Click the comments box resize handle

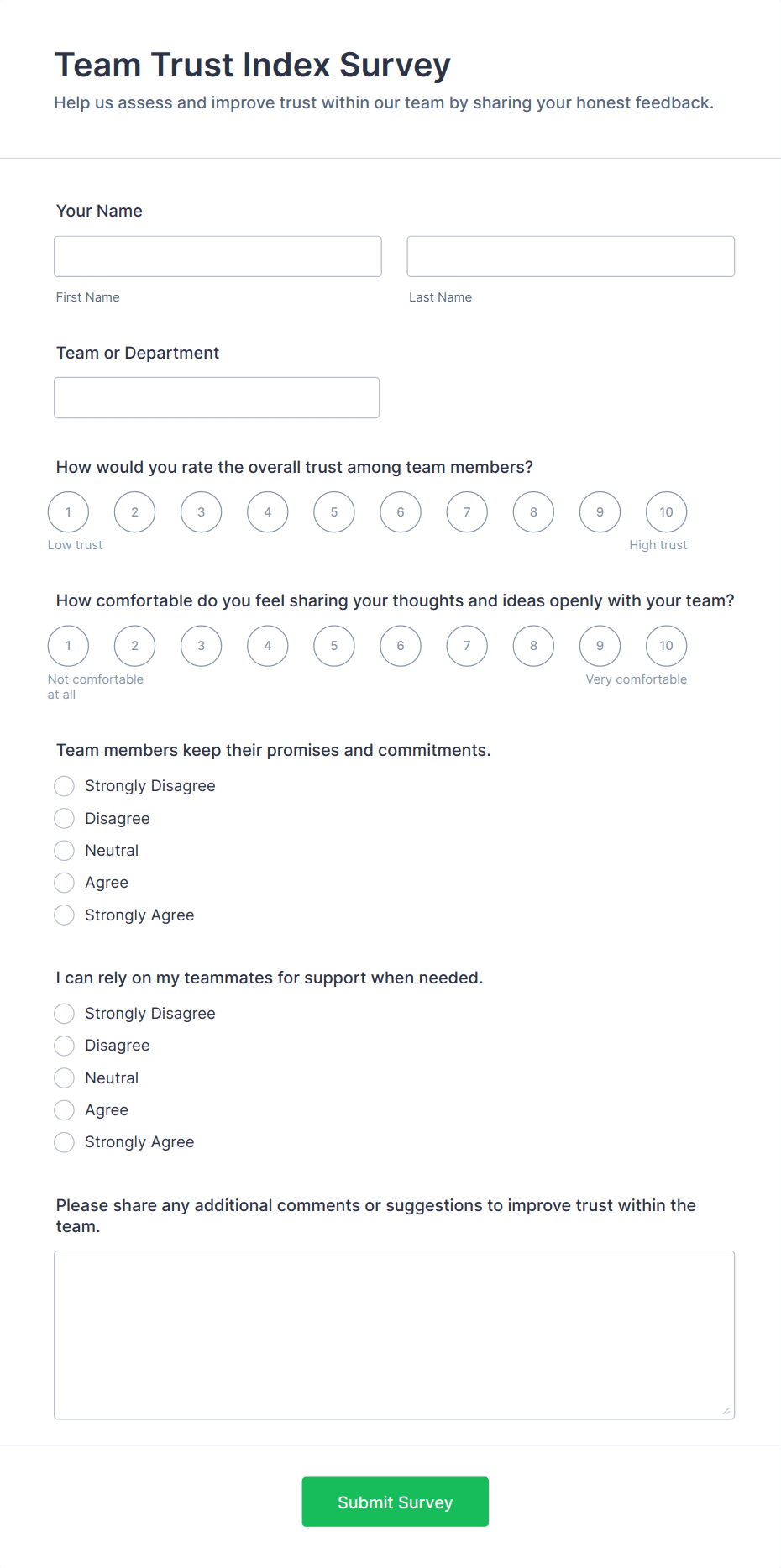726,1411
